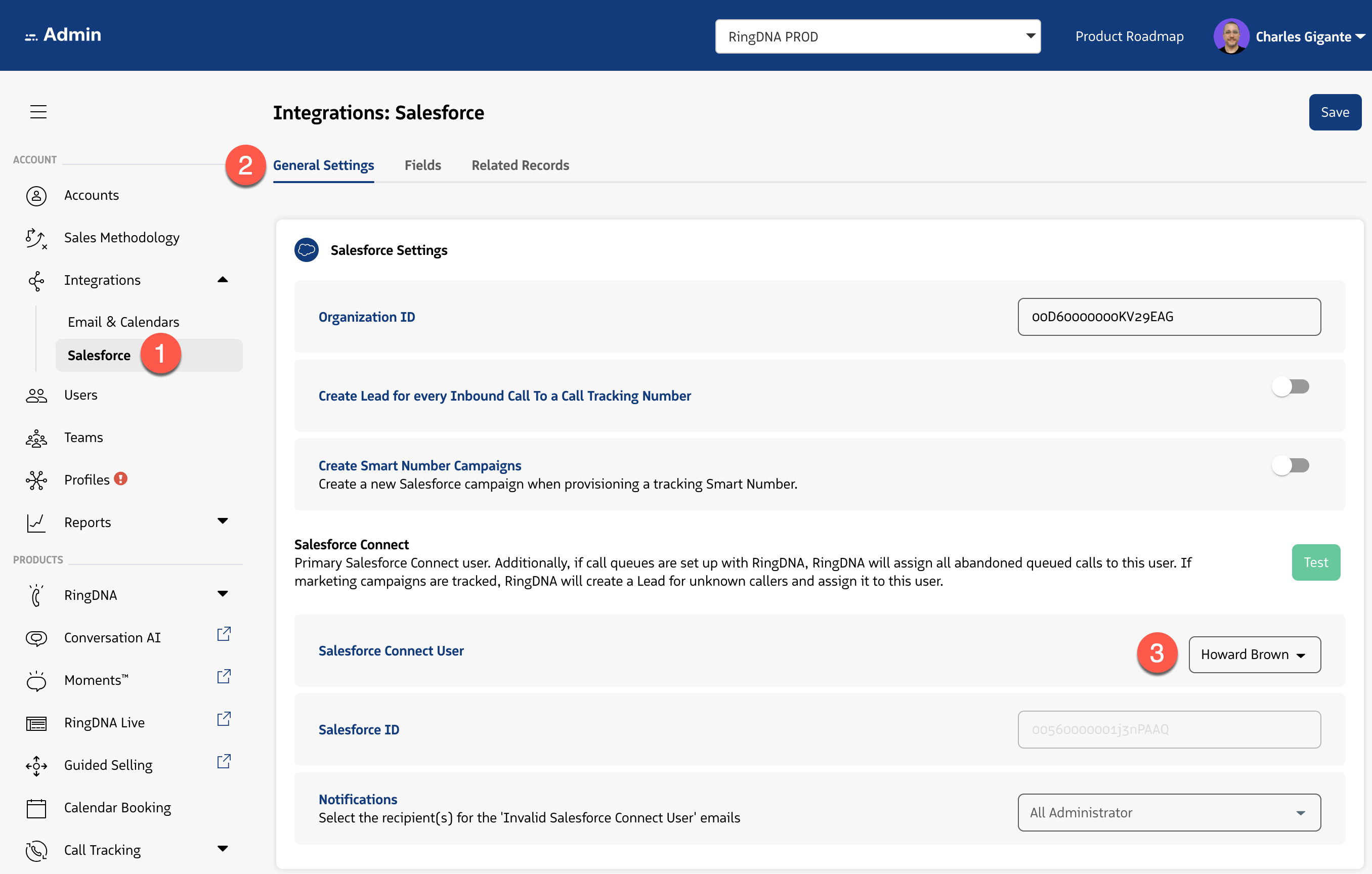Change the Salesforce Connect User from Howard Brown
Screen dimensions: 1372x874
(x=1254, y=654)
